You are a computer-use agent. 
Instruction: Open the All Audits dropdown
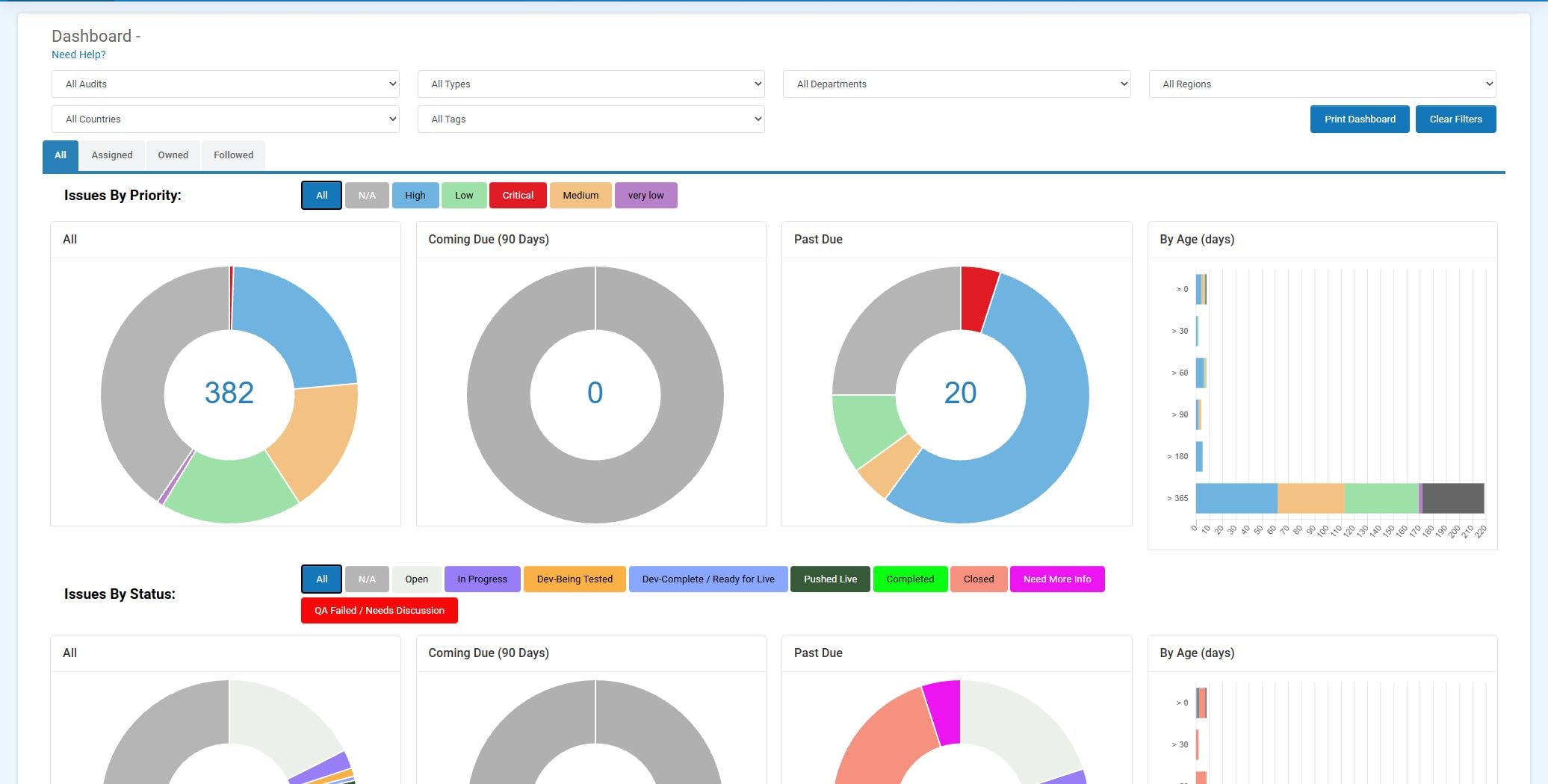click(225, 84)
